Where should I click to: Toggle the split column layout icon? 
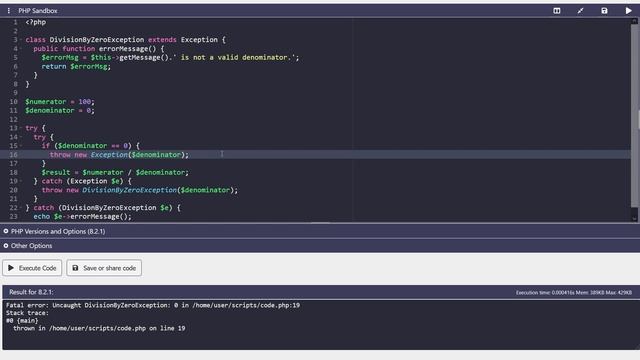(x=557, y=11)
